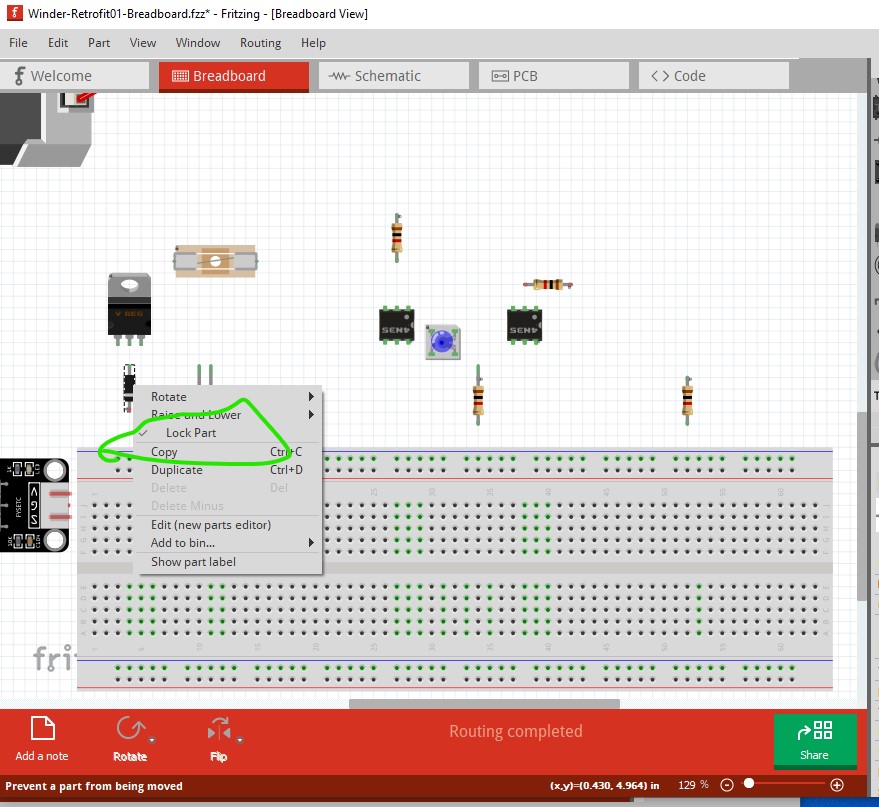This screenshot has width=879, height=807.
Task: Select the vertical resistor below the pushbutton
Action: pos(478,395)
